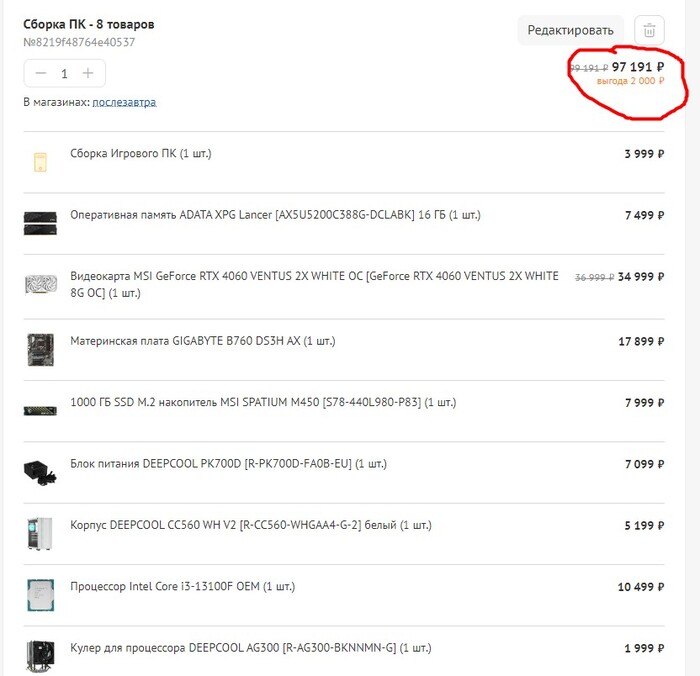
Task: Click the MSI RTX 4060 video card thumbnail
Action: pyautogui.click(x=40, y=284)
